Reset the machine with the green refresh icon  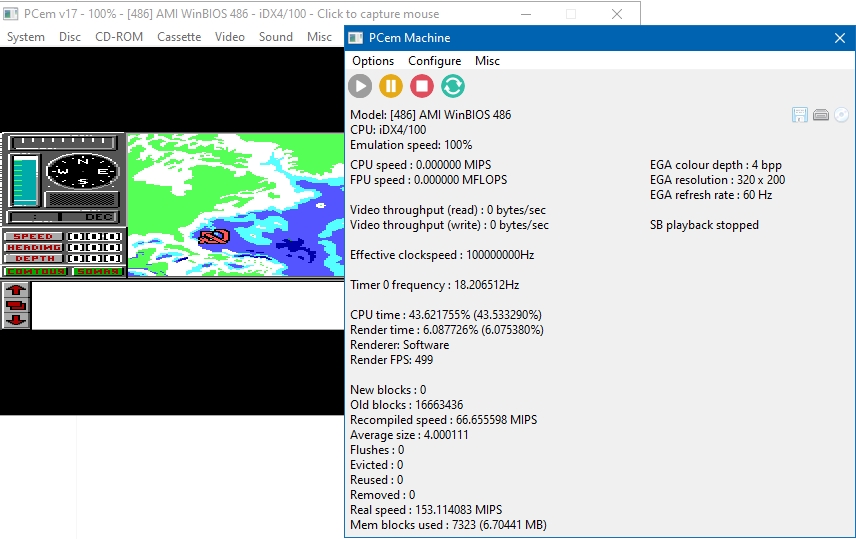coord(453,86)
